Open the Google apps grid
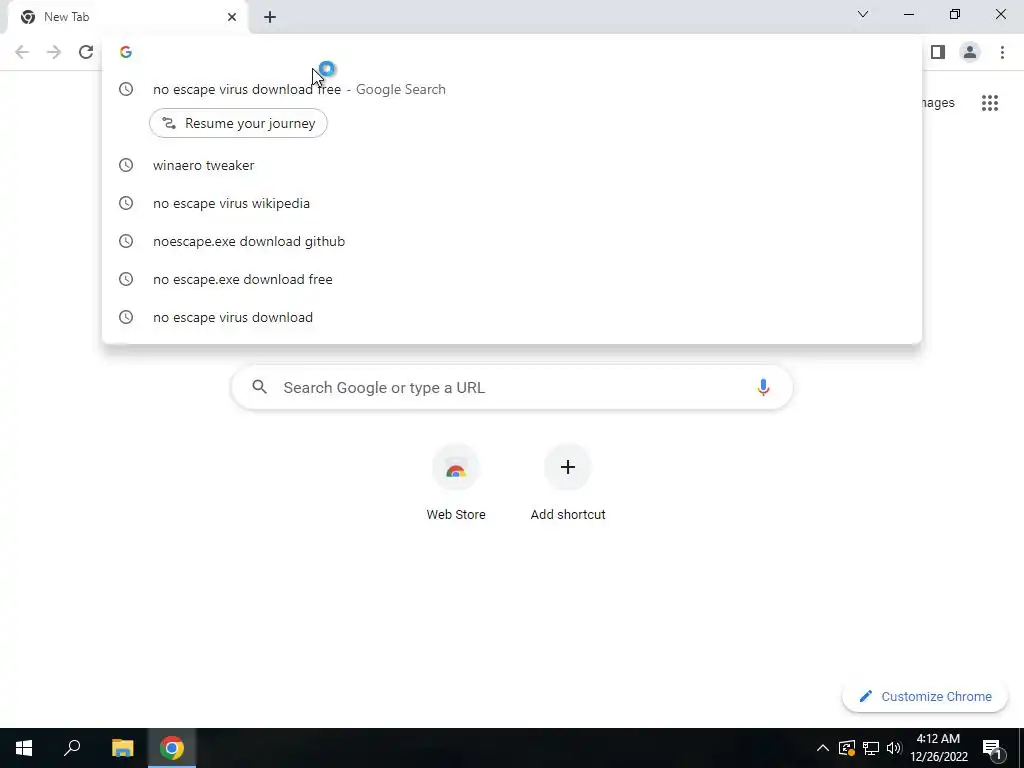 point(989,103)
